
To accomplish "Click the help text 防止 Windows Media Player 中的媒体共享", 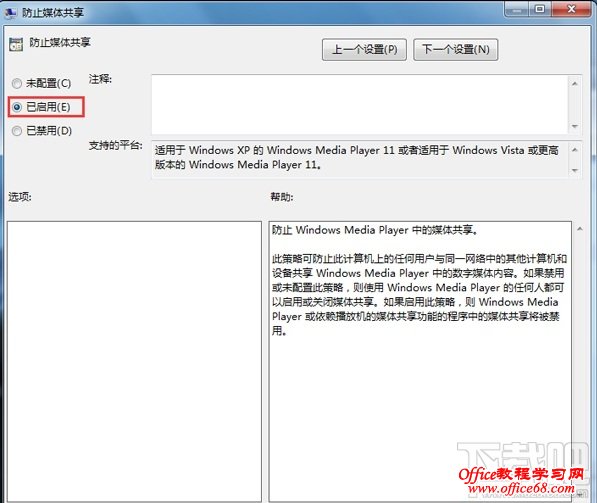I will pos(375,230).
